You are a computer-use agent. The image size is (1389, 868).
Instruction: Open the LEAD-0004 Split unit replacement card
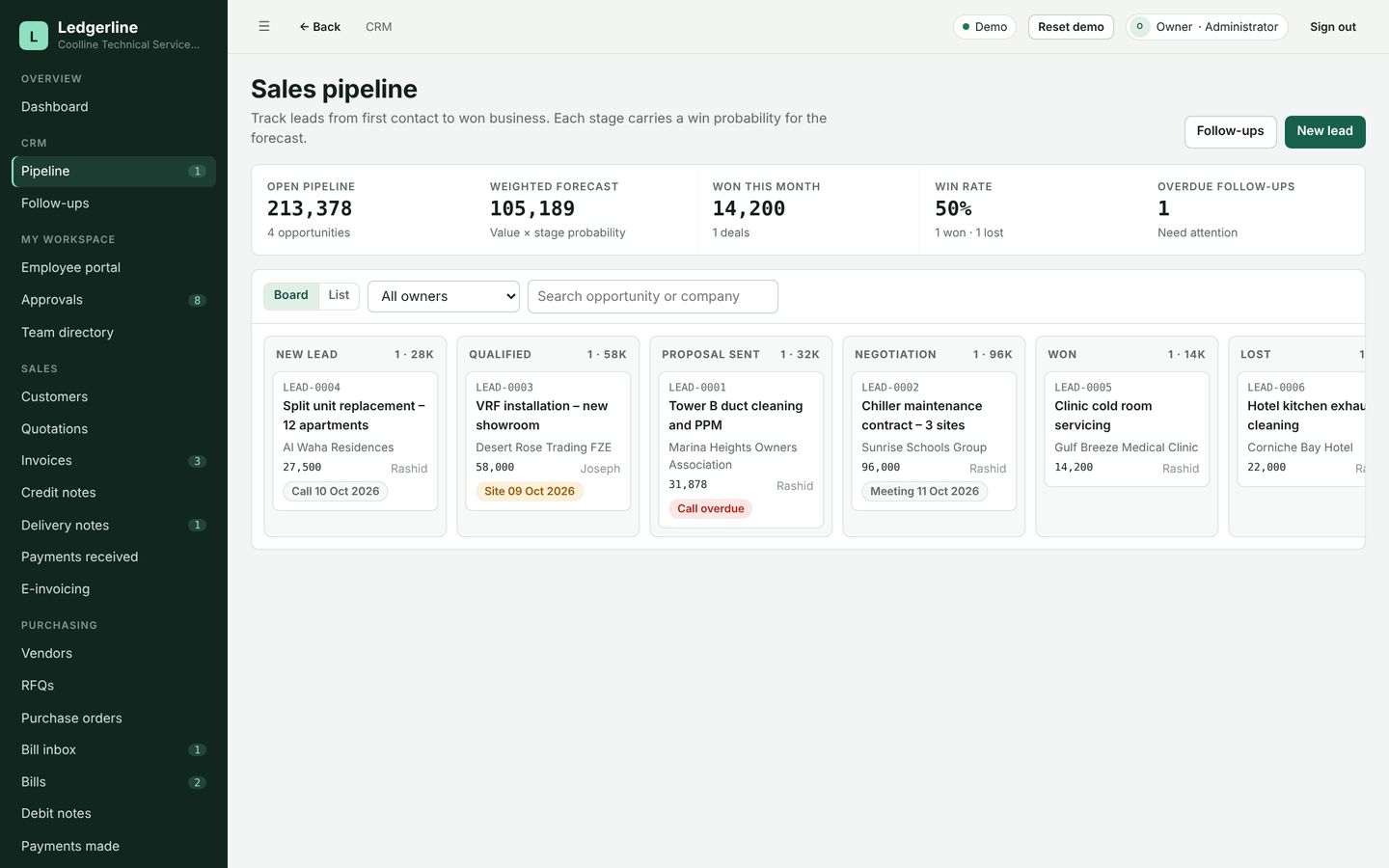point(355,441)
